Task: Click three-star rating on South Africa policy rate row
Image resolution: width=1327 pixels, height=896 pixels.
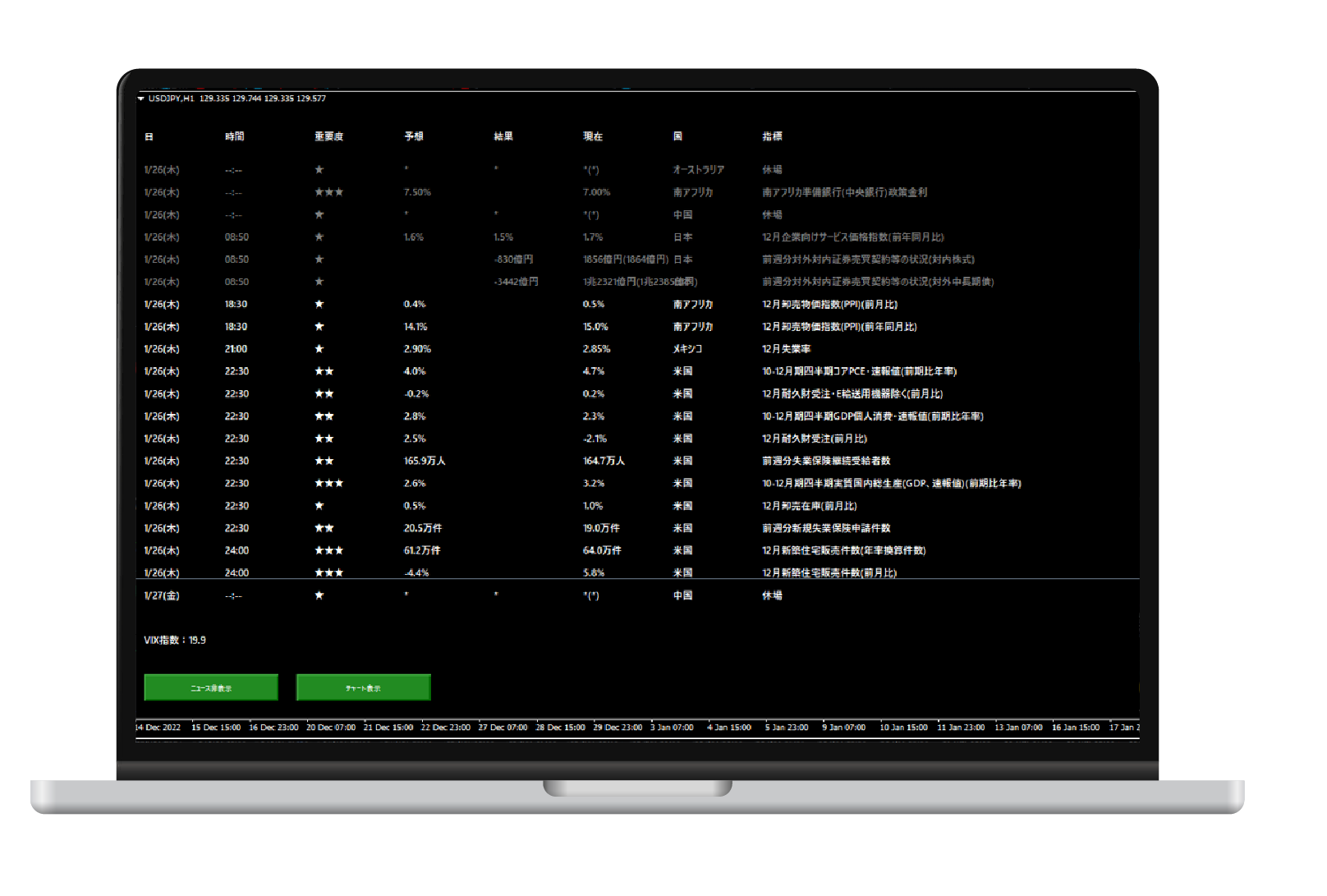Action: pyautogui.click(x=328, y=192)
